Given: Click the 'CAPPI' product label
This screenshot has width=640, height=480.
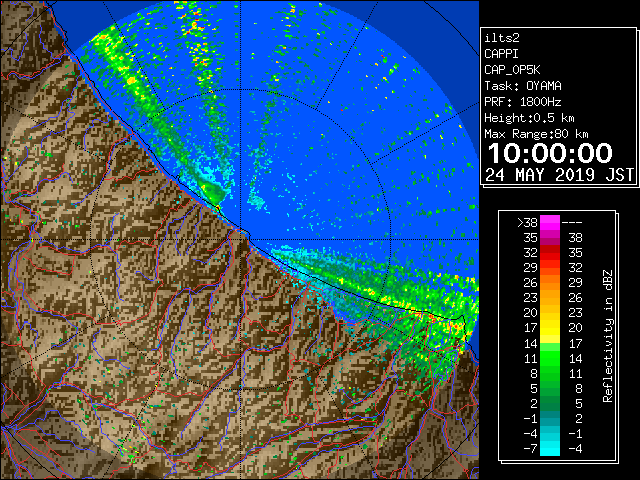Looking at the screenshot, I should (x=501, y=54).
